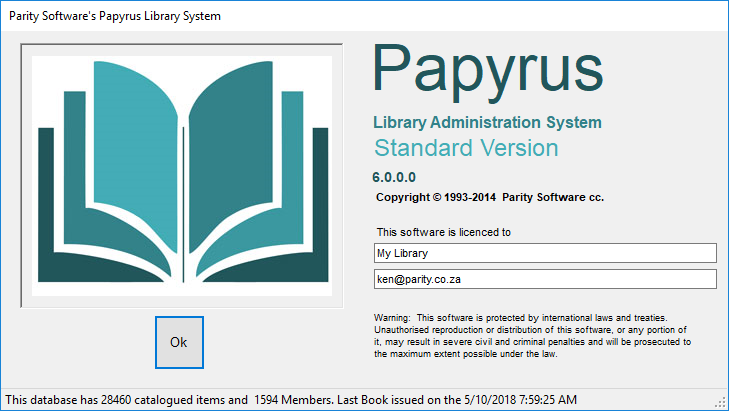The height and width of the screenshot is (411, 729).
Task: Click the version number 6.0.0.0
Action: point(394,177)
